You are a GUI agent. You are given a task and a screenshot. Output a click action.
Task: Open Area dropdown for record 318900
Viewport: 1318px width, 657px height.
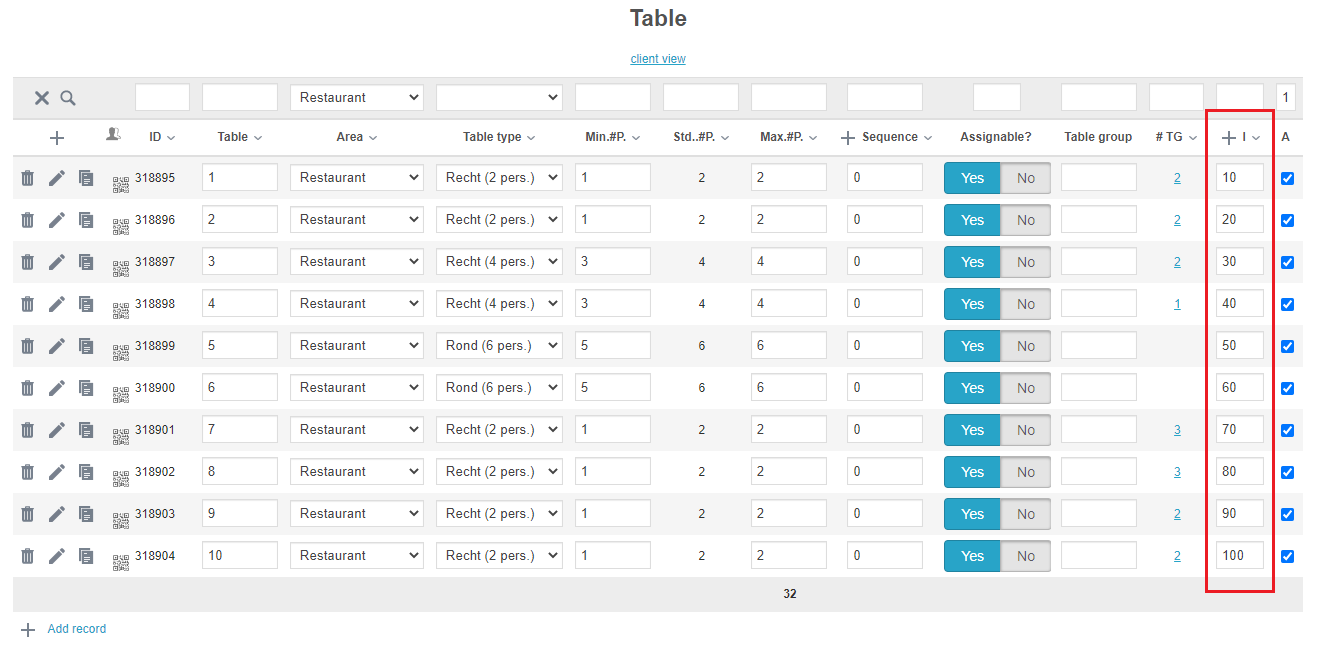[357, 388]
